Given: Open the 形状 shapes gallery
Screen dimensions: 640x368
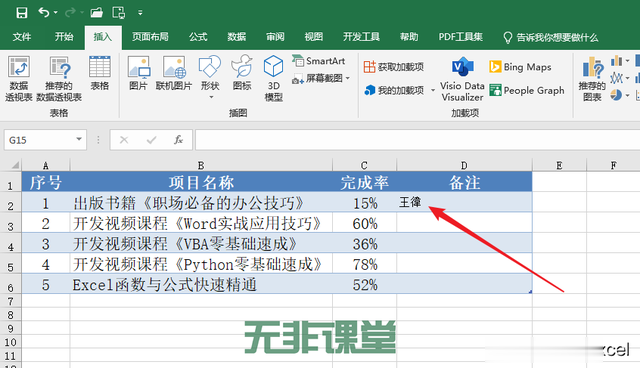Looking at the screenshot, I should pyautogui.click(x=210, y=73).
